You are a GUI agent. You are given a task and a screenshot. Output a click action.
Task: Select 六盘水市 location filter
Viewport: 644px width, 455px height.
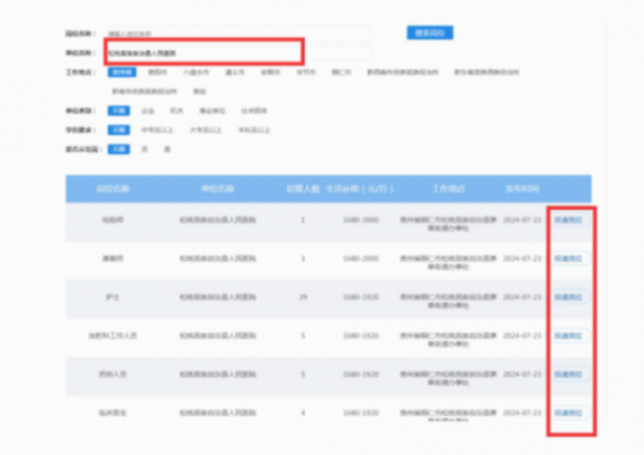[x=194, y=73]
